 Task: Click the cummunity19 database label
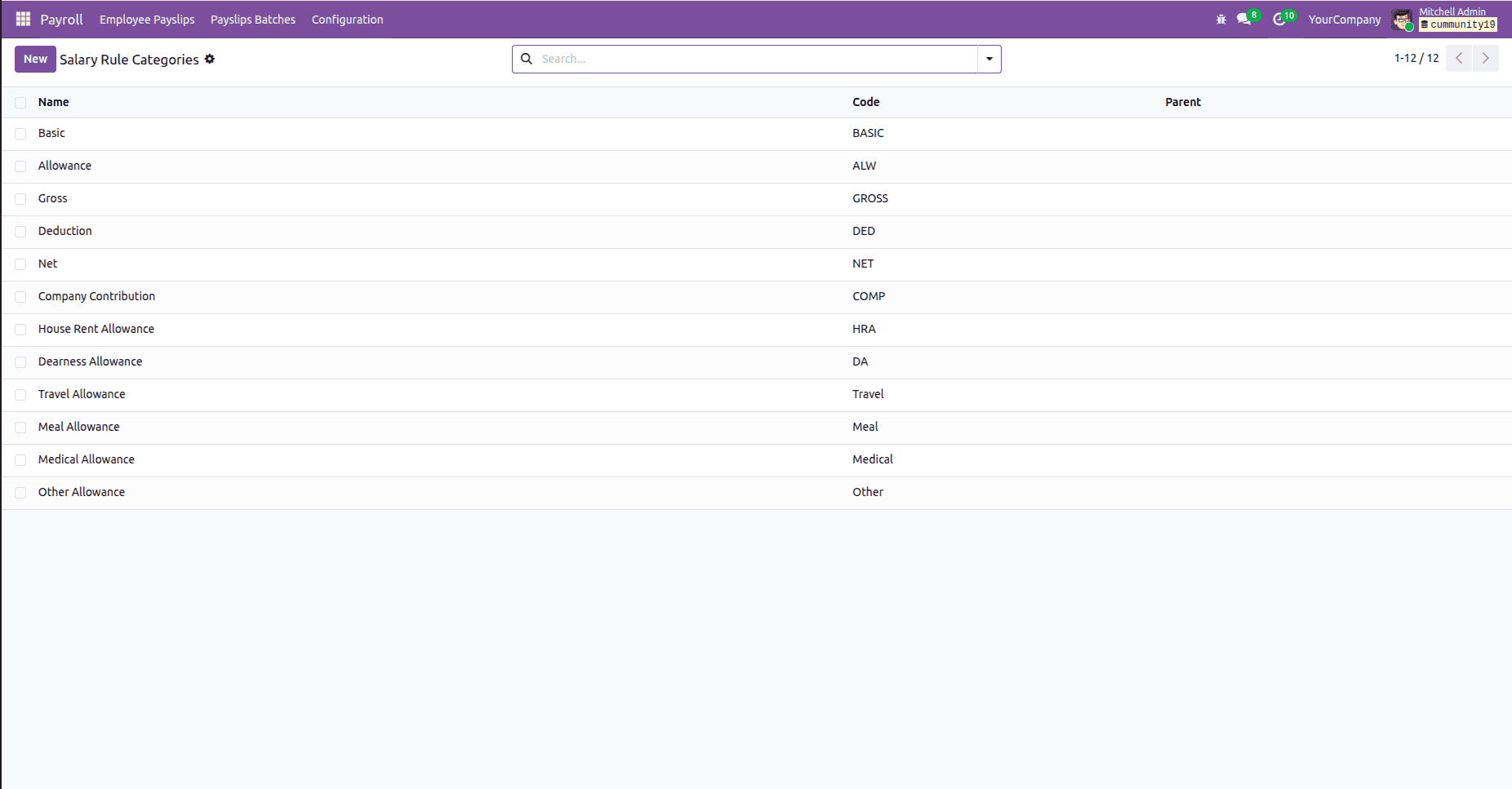coord(1458,24)
